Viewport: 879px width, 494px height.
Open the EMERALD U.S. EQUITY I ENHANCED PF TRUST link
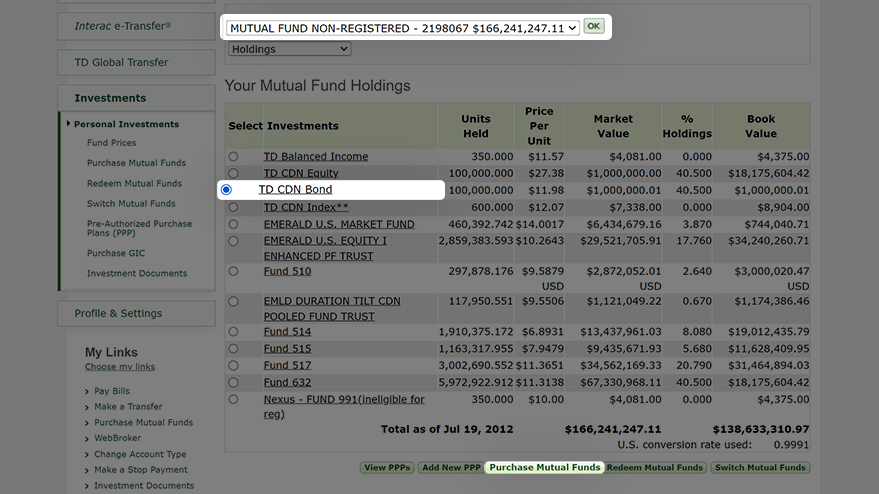click(325, 248)
